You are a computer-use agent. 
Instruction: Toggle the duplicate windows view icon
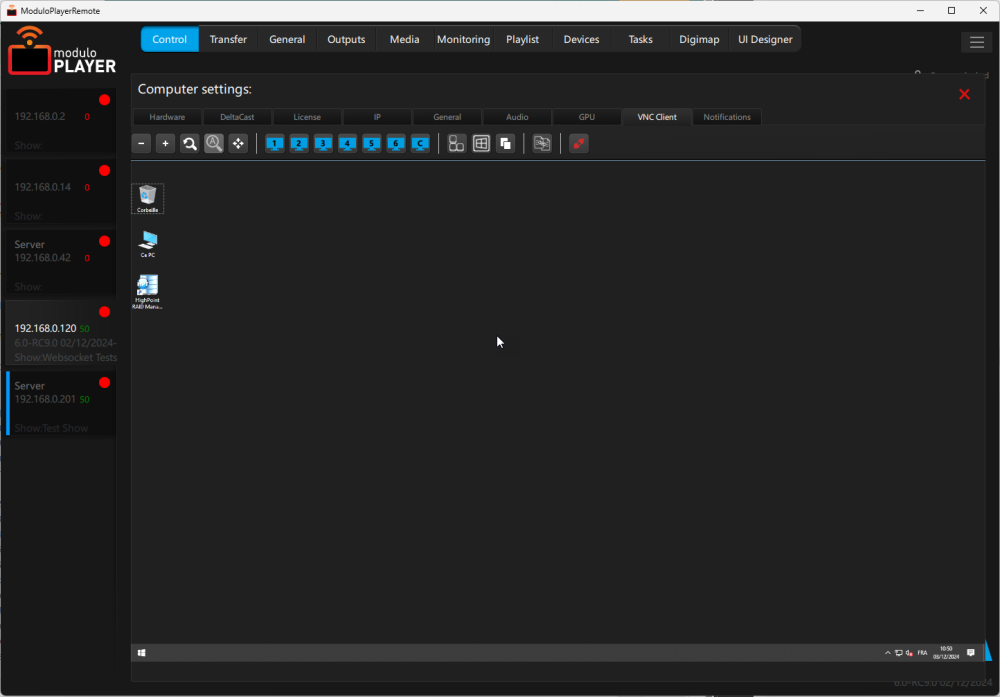[505, 143]
